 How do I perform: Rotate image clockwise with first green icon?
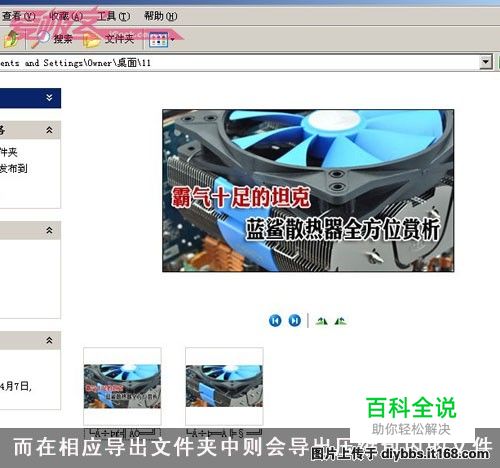(x=322, y=321)
